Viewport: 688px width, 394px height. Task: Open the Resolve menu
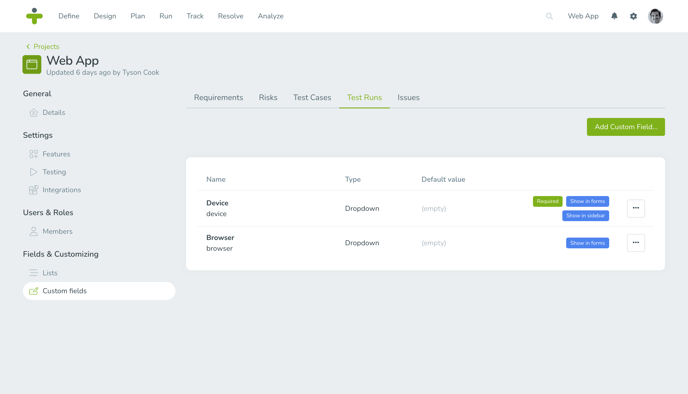pos(230,16)
